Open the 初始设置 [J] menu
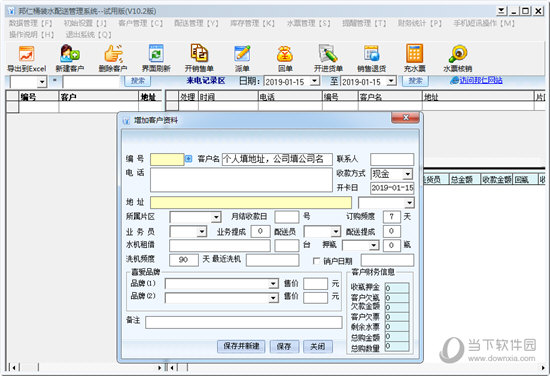Screen dimensions: 550x376 [85, 24]
